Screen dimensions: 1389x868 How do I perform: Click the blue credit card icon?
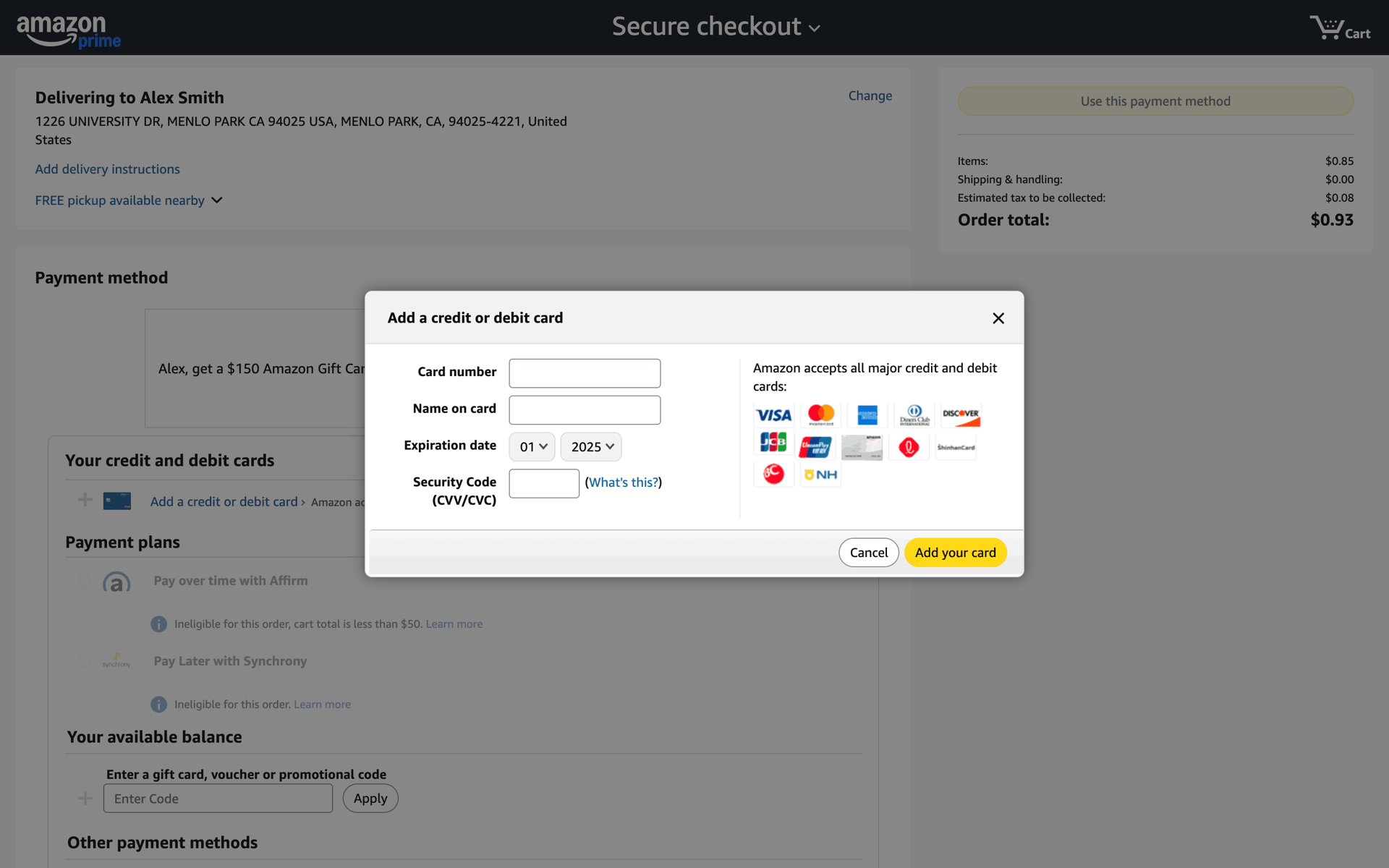(117, 501)
